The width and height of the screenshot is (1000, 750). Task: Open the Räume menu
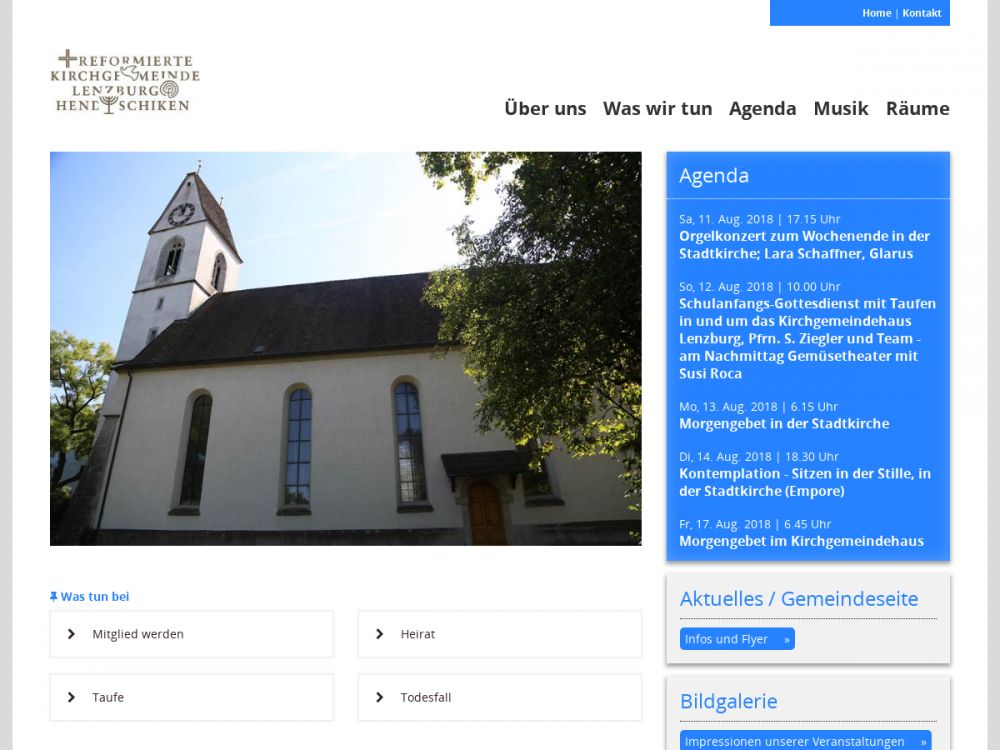(917, 108)
